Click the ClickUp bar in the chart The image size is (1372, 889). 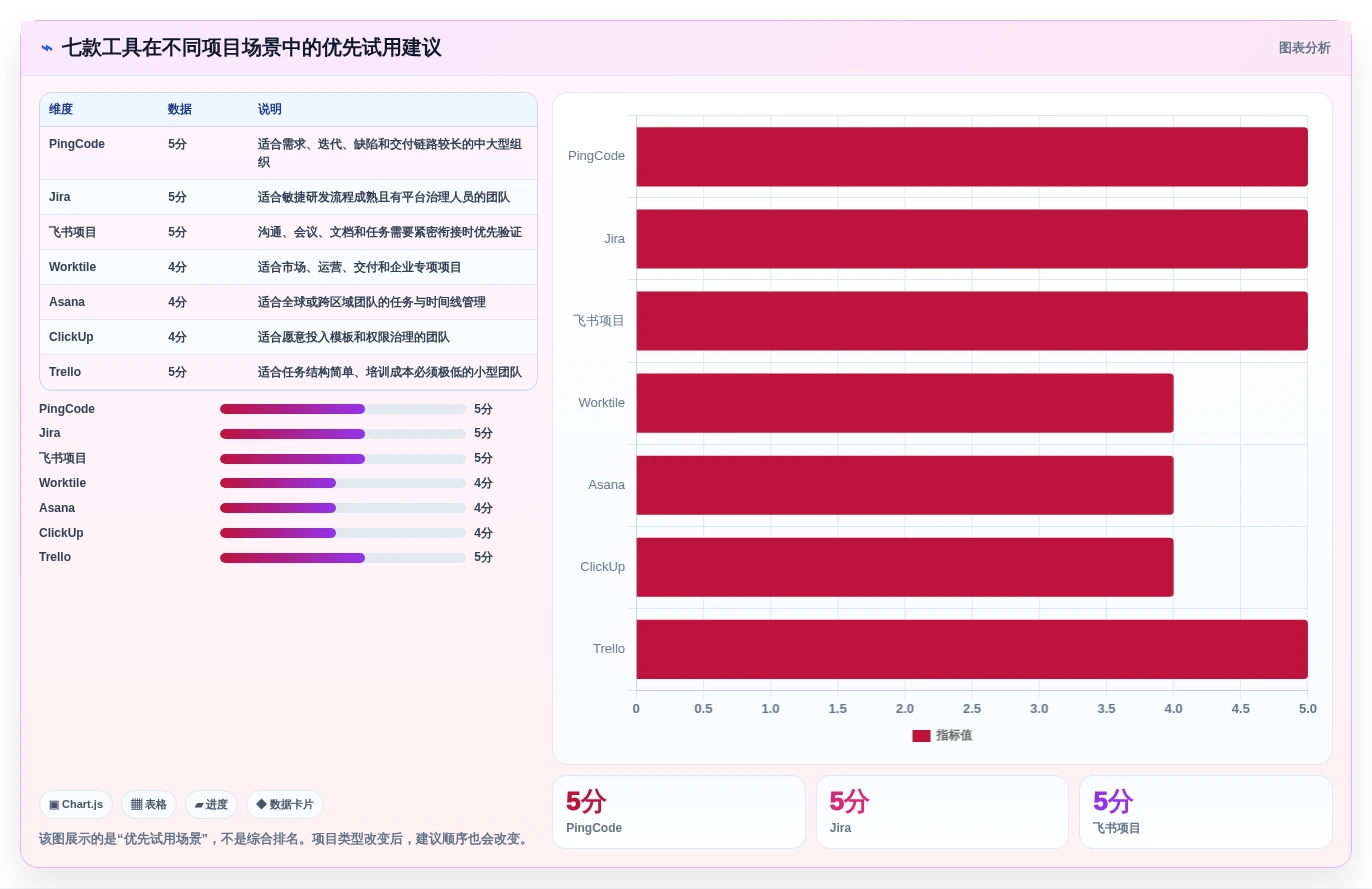point(905,566)
